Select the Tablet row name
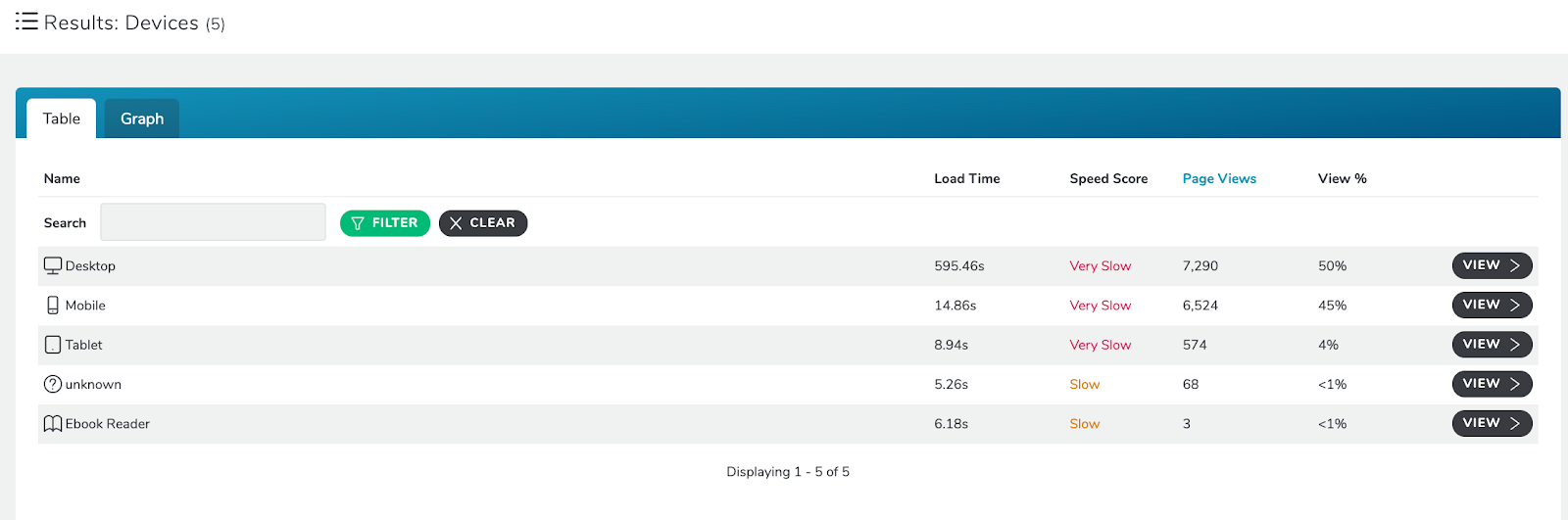This screenshot has width=1568, height=520. tap(83, 345)
